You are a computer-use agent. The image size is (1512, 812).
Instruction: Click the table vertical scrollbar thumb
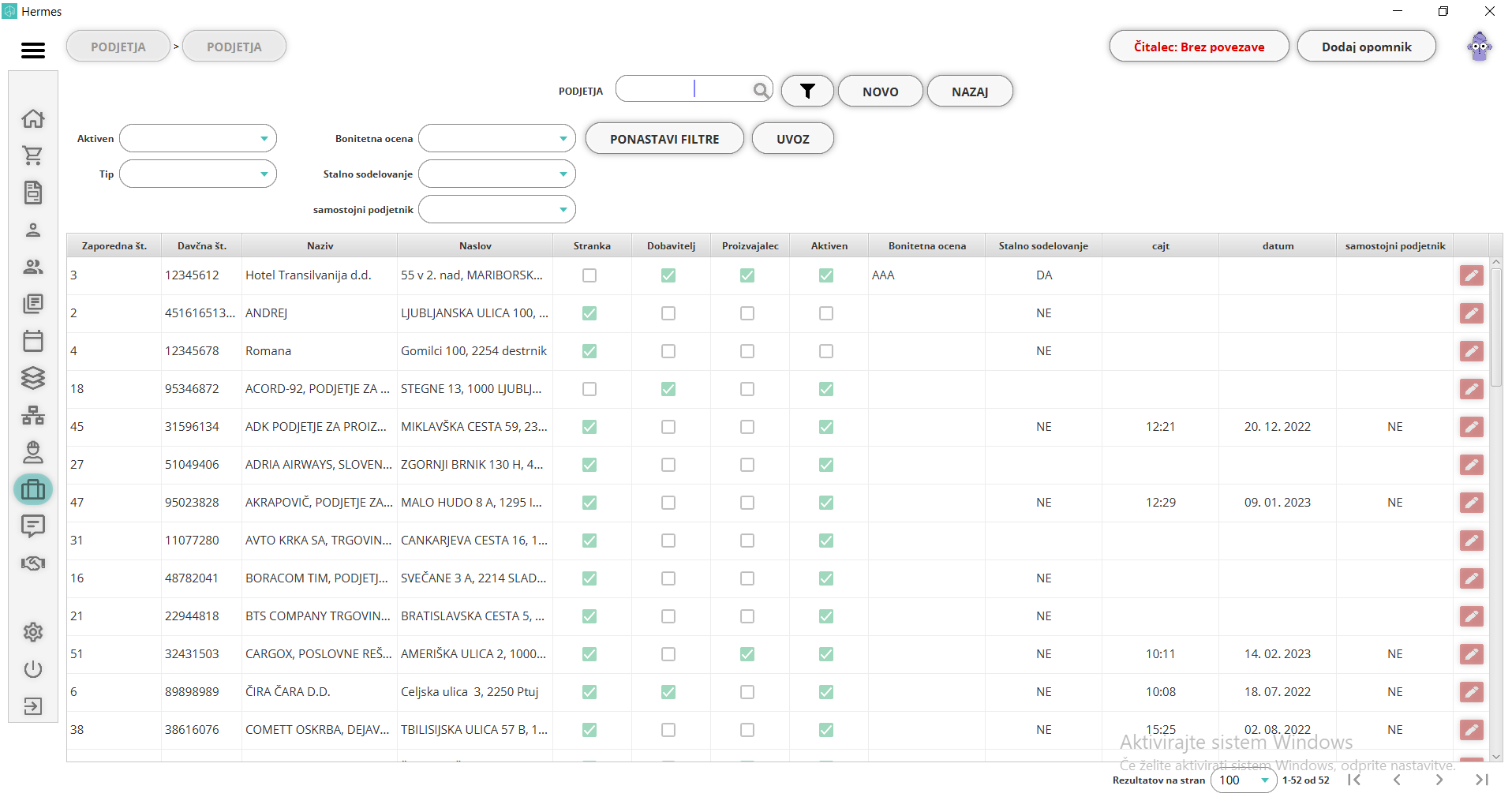1496,326
